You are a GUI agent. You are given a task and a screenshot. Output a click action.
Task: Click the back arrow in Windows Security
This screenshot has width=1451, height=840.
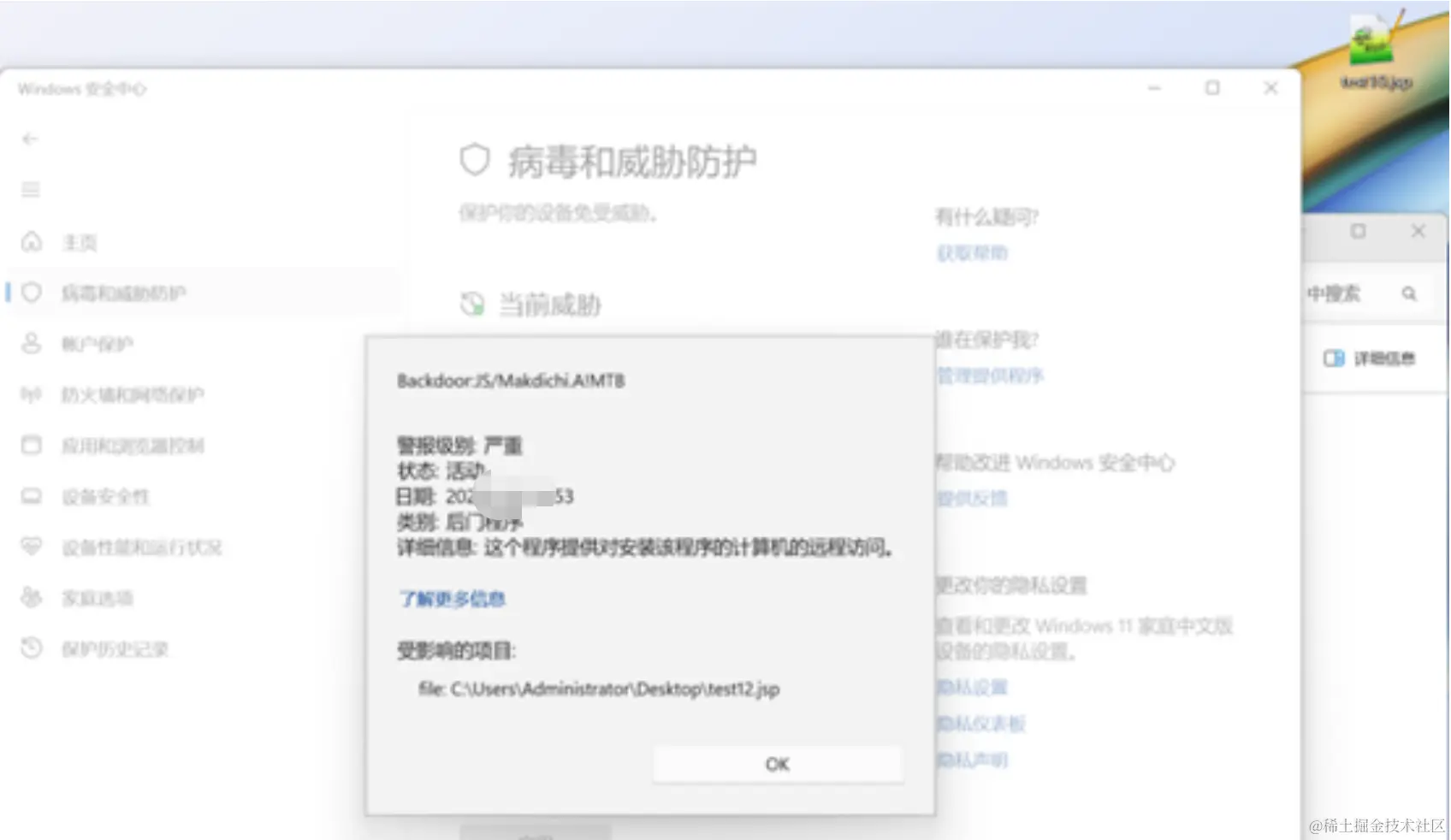point(30,139)
